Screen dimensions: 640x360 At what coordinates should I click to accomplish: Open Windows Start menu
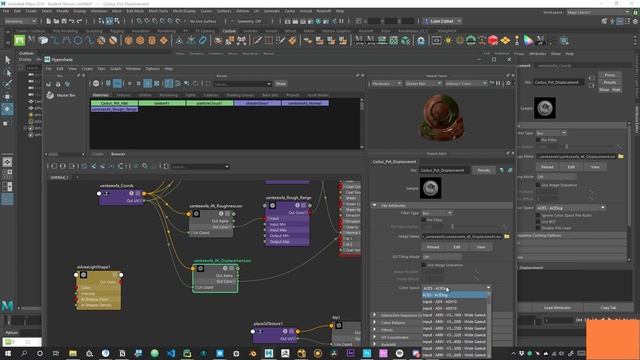coord(8,353)
